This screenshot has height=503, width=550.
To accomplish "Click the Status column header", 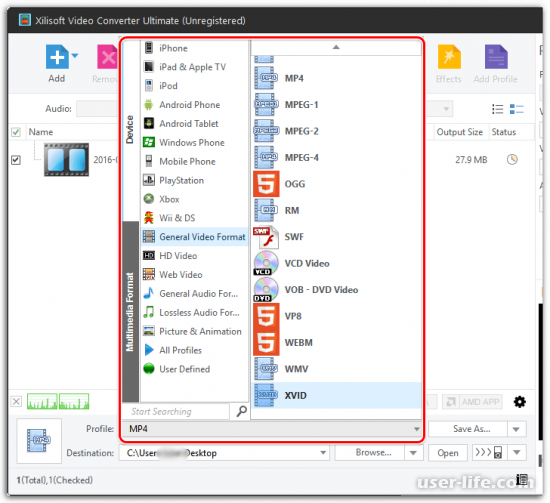I will (x=504, y=132).
